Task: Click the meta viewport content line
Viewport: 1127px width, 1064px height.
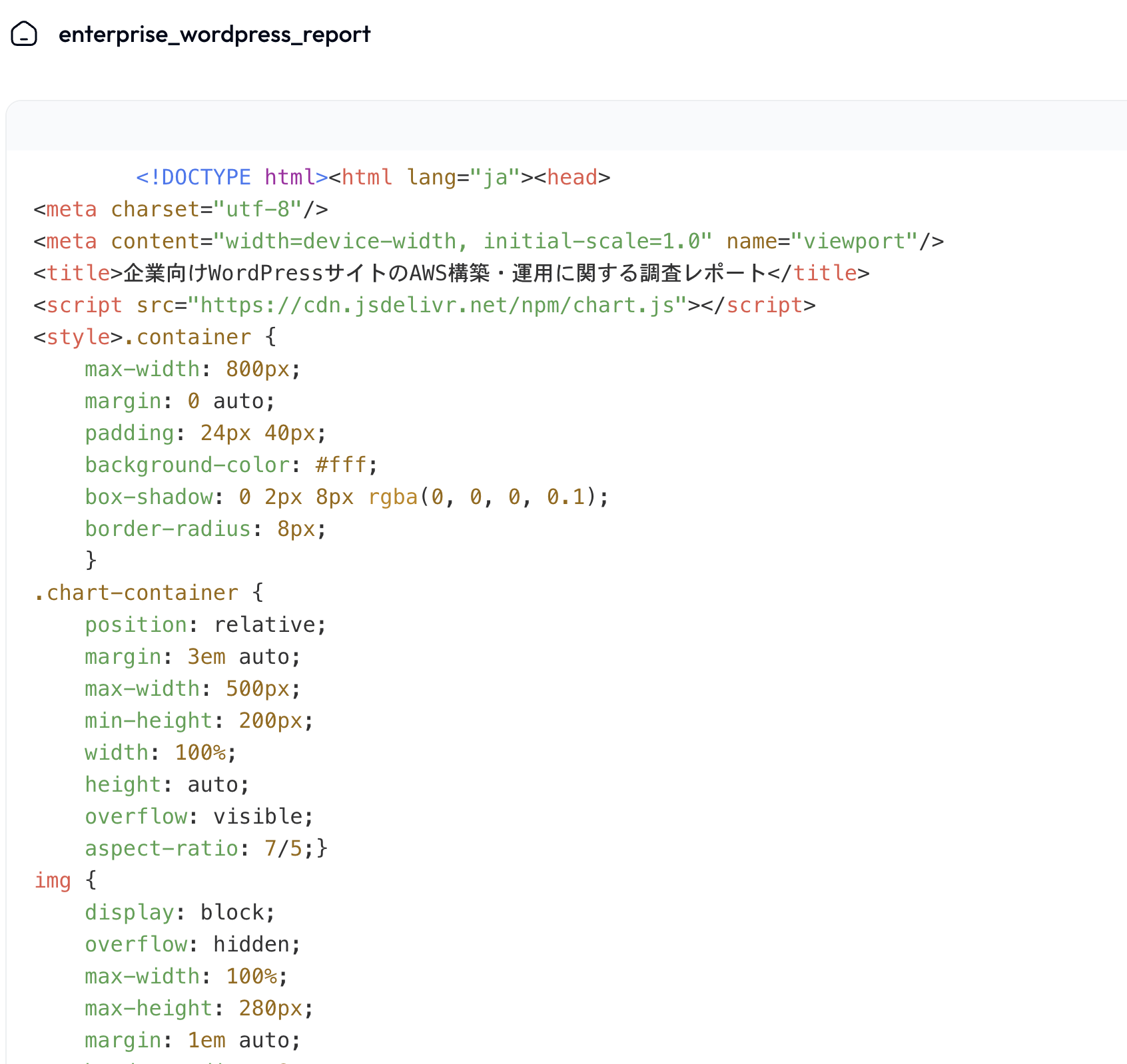Action: [489, 241]
